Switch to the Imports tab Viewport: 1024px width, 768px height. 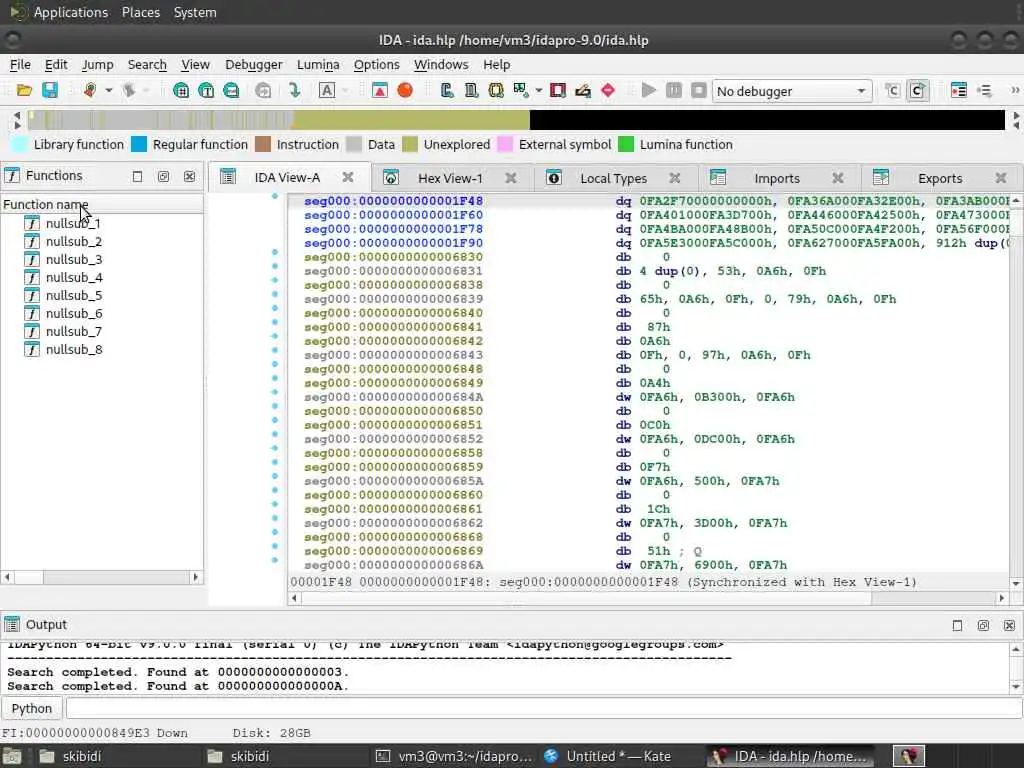pos(776,178)
